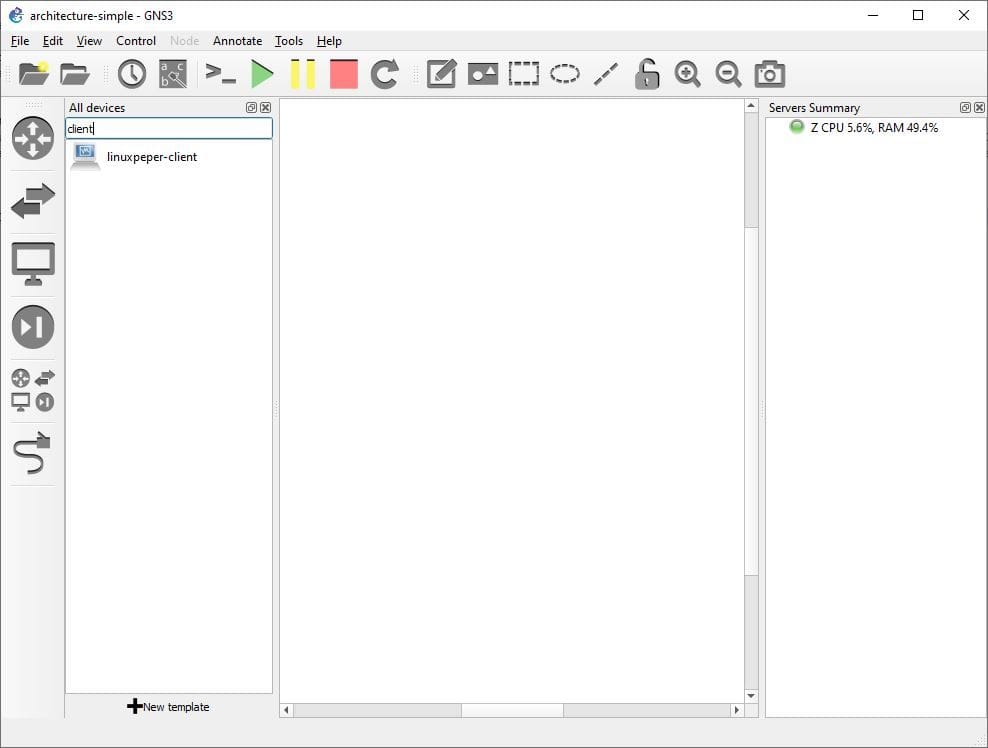Add a note annotation
Screen dimensions: 988x748
click(x=441, y=73)
